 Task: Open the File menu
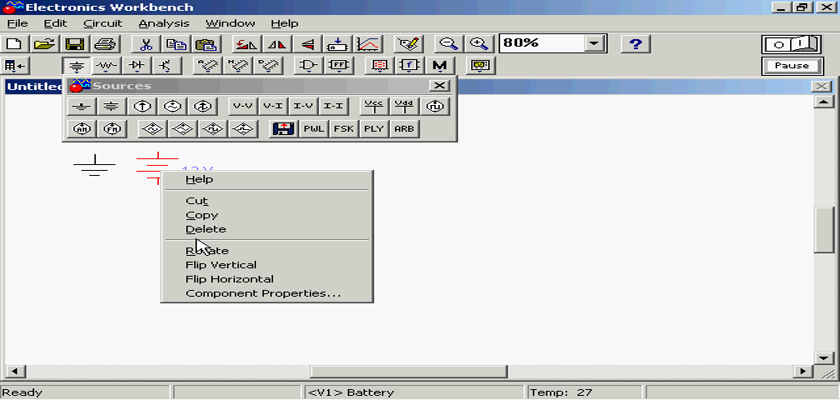coord(18,24)
